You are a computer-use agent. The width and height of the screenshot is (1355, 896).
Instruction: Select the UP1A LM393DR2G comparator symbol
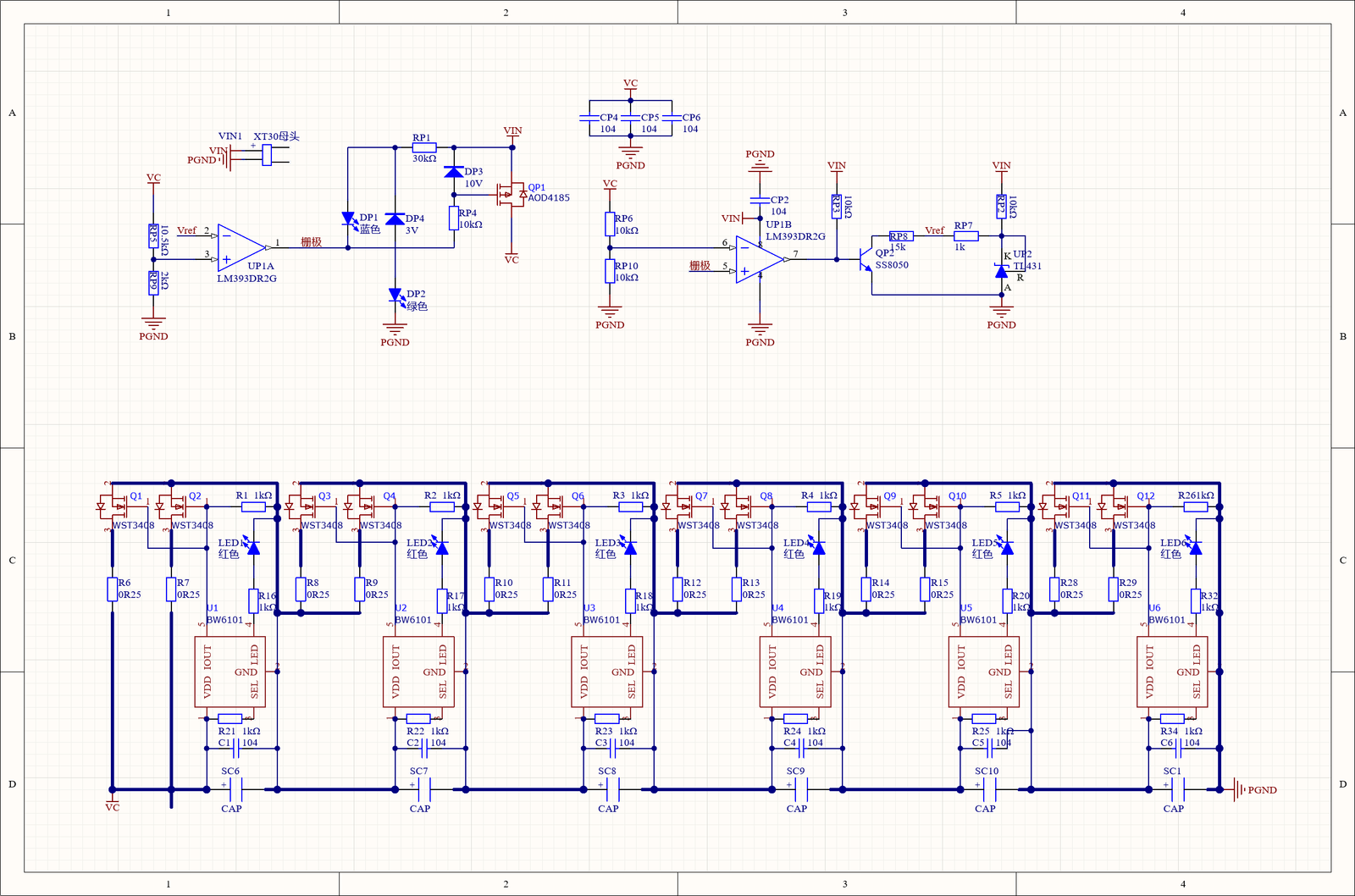(x=241, y=247)
